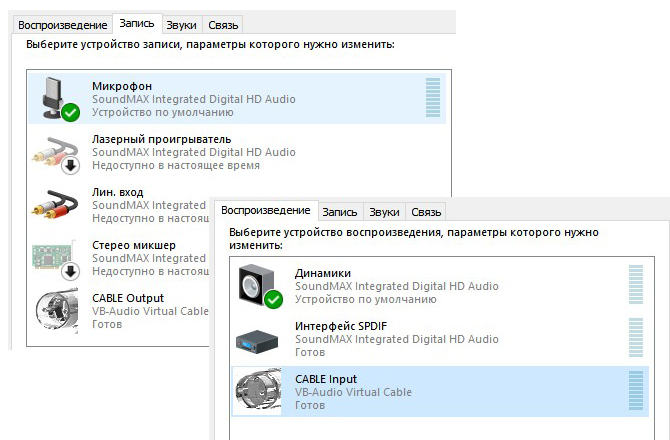This screenshot has height=440, width=670.
Task: Switch to Запись tab in front window
Action: coord(340,212)
